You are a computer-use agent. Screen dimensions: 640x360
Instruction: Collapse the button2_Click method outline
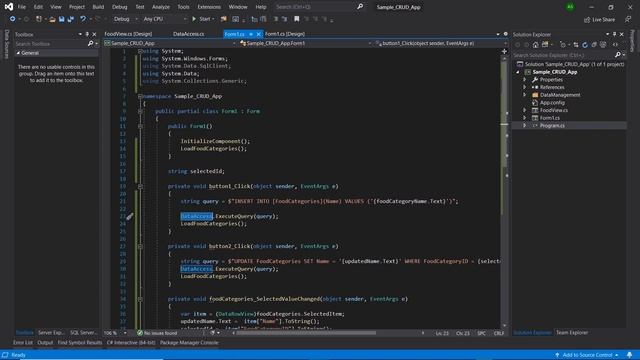[x=140, y=247]
